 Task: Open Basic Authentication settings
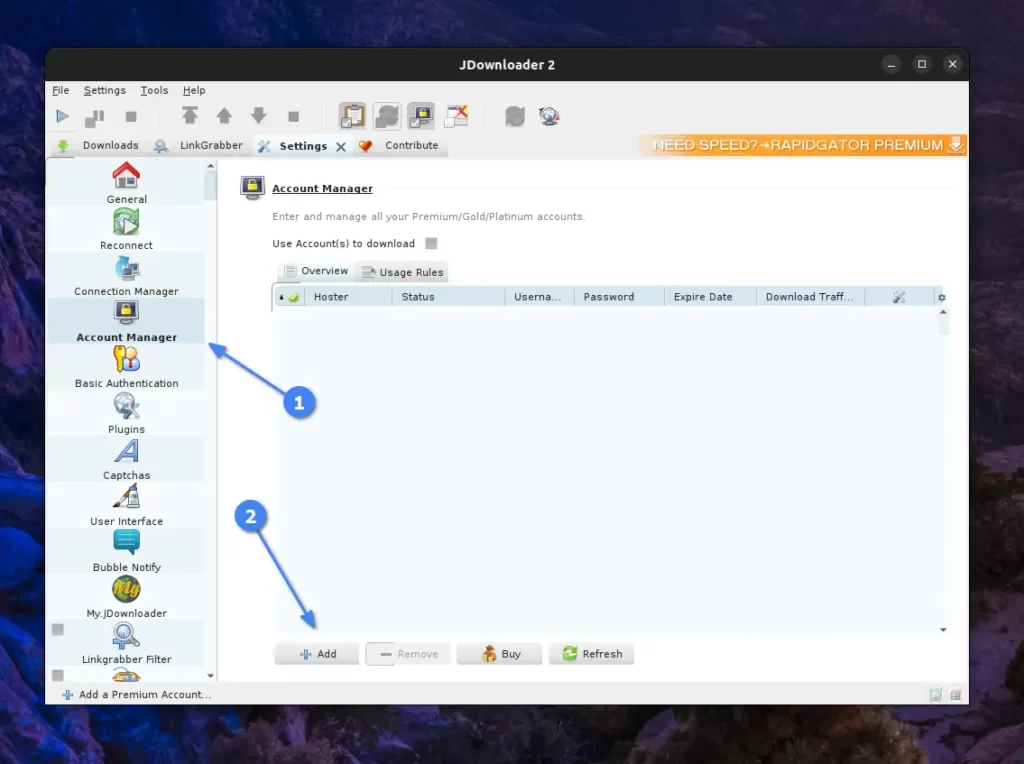click(126, 367)
